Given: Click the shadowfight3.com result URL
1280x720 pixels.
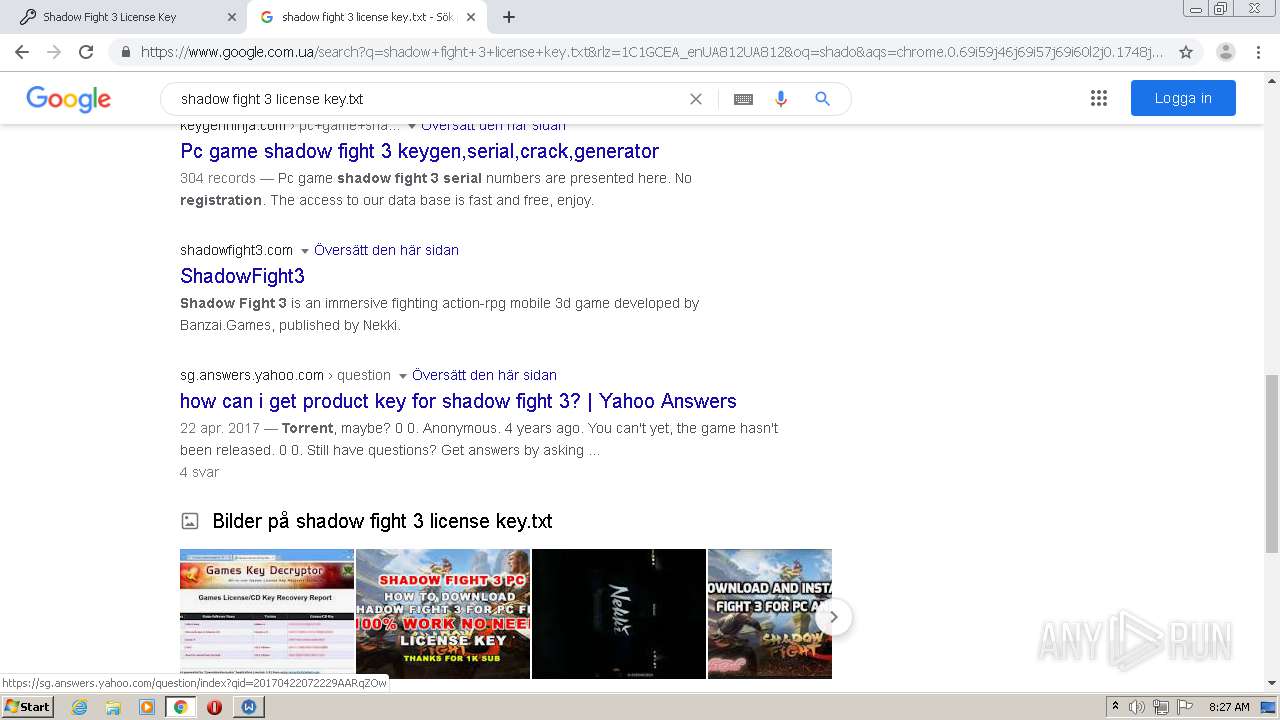Looking at the screenshot, I should (x=236, y=250).
